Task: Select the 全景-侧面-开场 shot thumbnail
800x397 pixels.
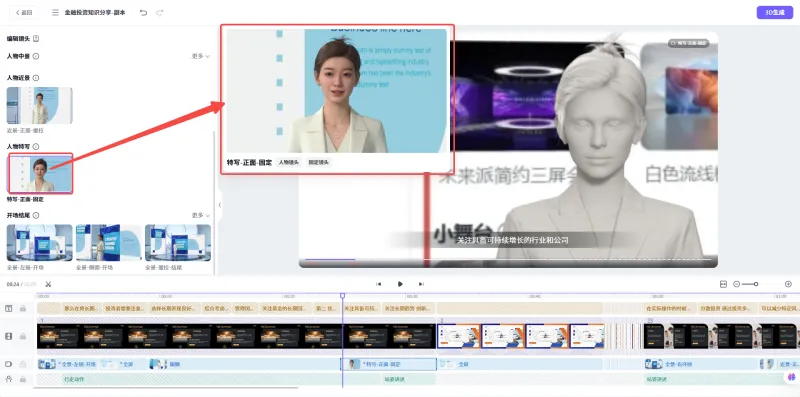Action: 109,243
